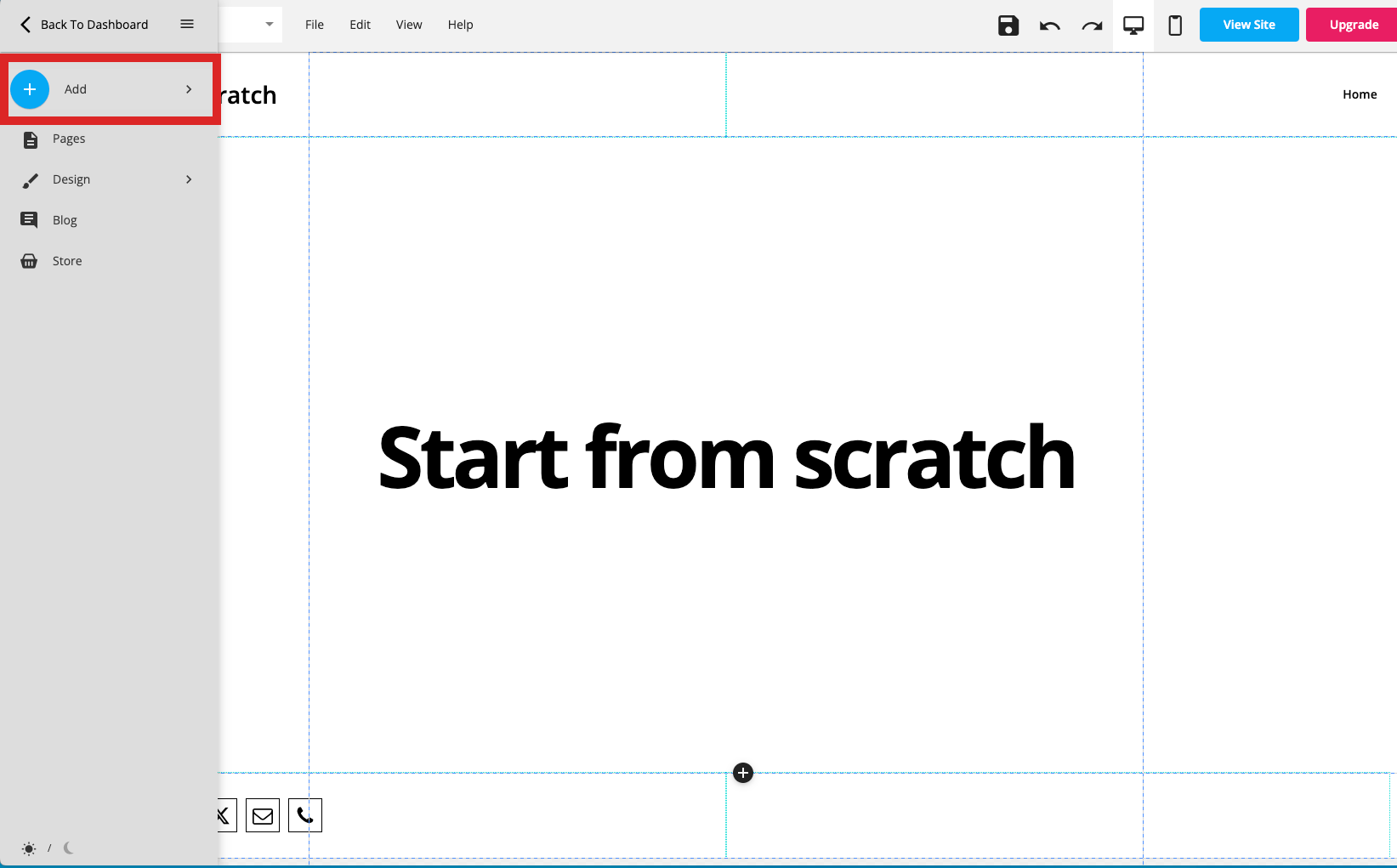The width and height of the screenshot is (1397, 868).
Task: Click the back arrow to dashboard
Action: pos(25,25)
